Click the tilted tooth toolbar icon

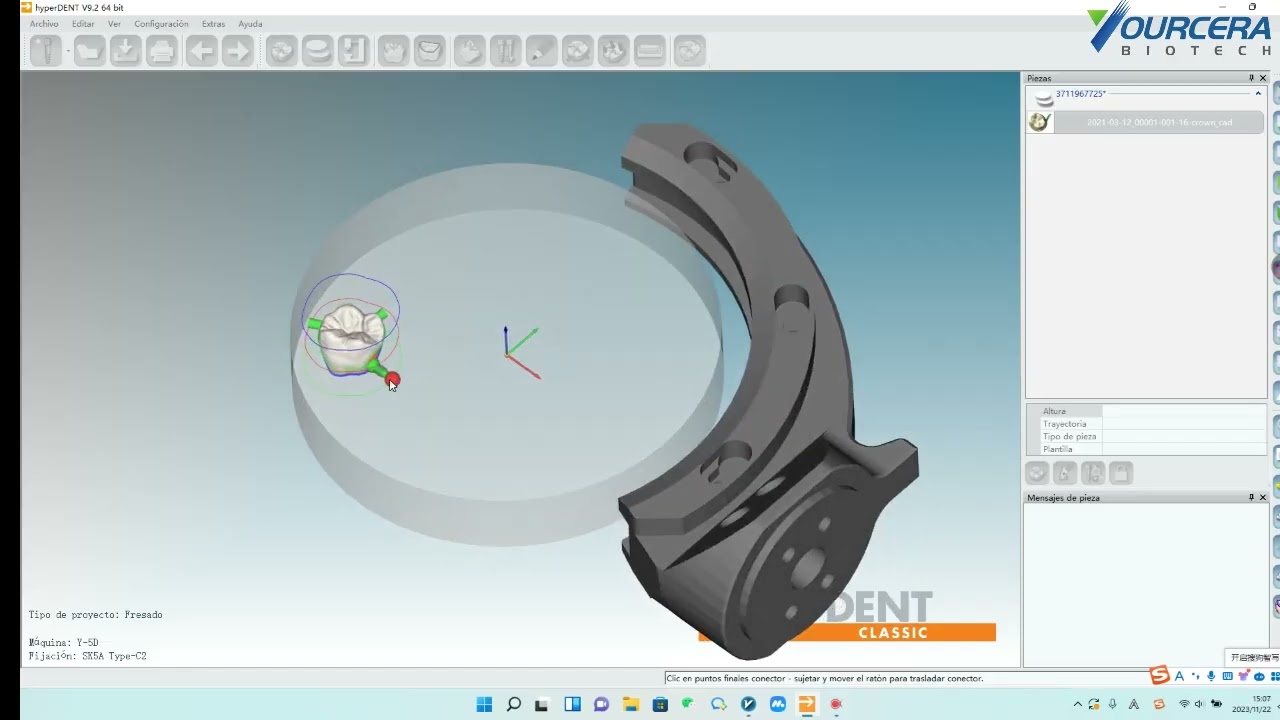tap(470, 50)
